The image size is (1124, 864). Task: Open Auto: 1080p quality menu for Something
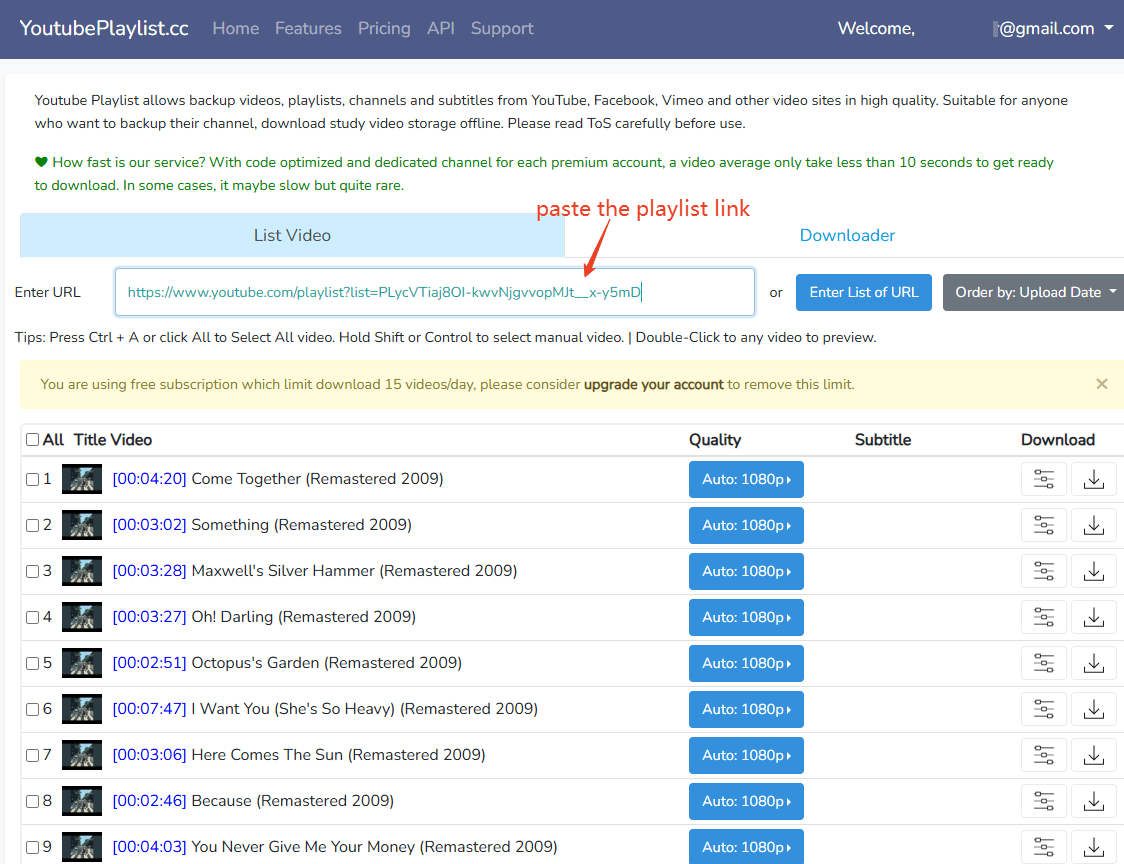[746, 525]
